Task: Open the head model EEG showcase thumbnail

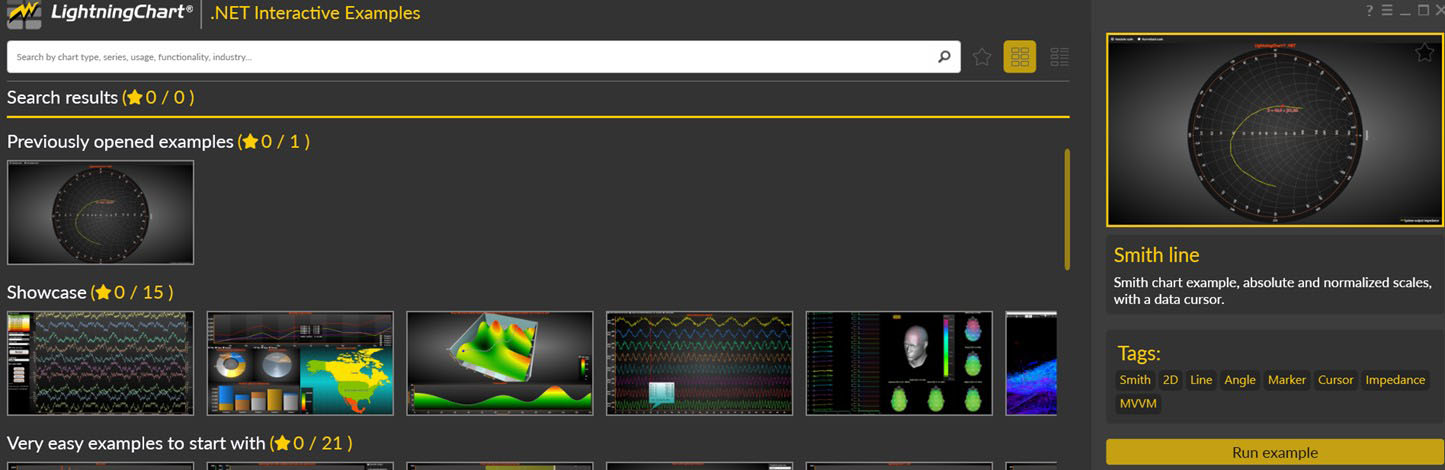Action: pos(899,363)
